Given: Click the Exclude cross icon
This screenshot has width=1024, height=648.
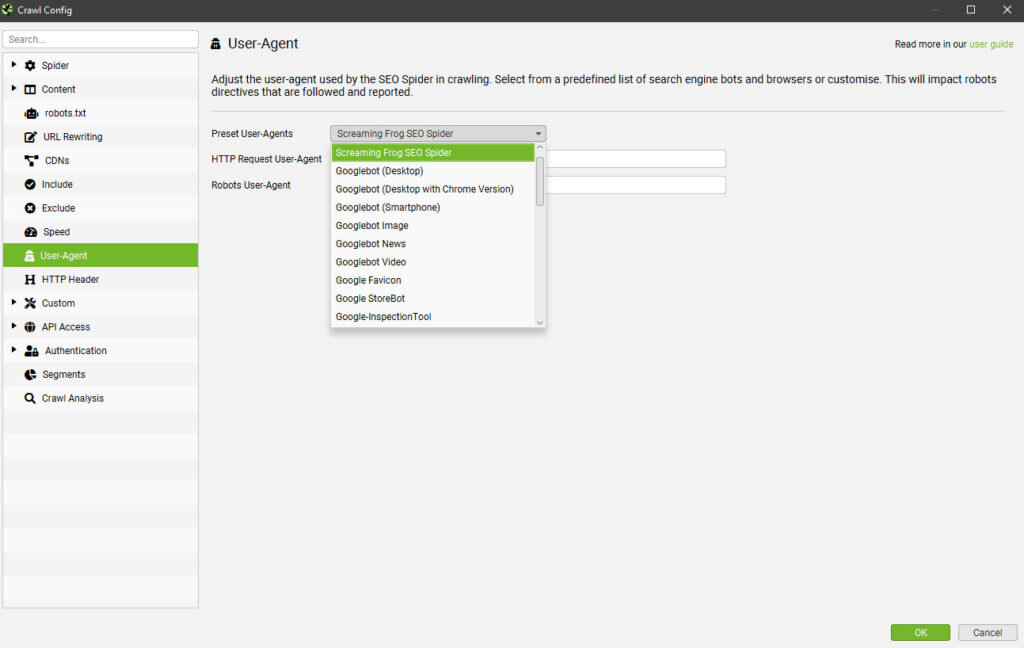Looking at the screenshot, I should (x=30, y=208).
